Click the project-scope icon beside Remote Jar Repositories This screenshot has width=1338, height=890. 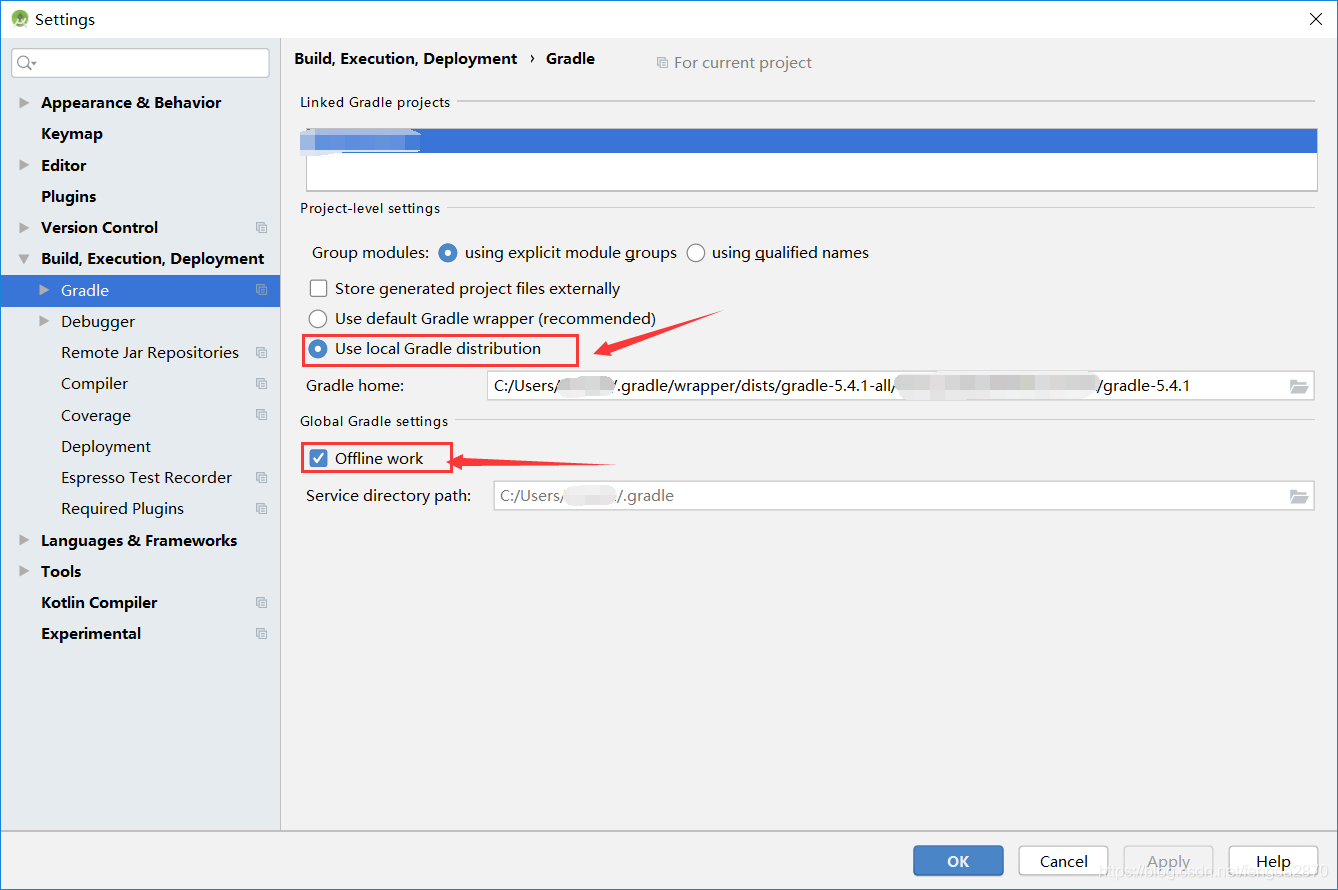click(x=262, y=353)
